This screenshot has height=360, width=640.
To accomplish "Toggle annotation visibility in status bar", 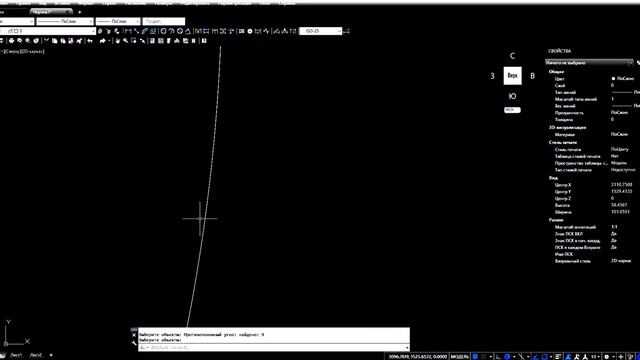I will [568, 356].
